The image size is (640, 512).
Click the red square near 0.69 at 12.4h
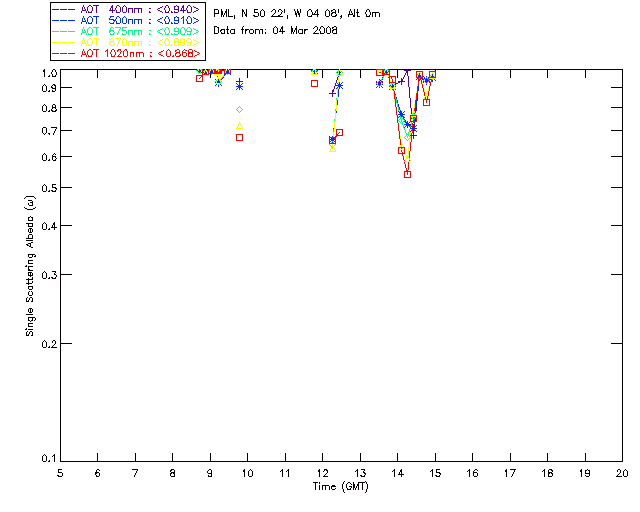click(339, 133)
